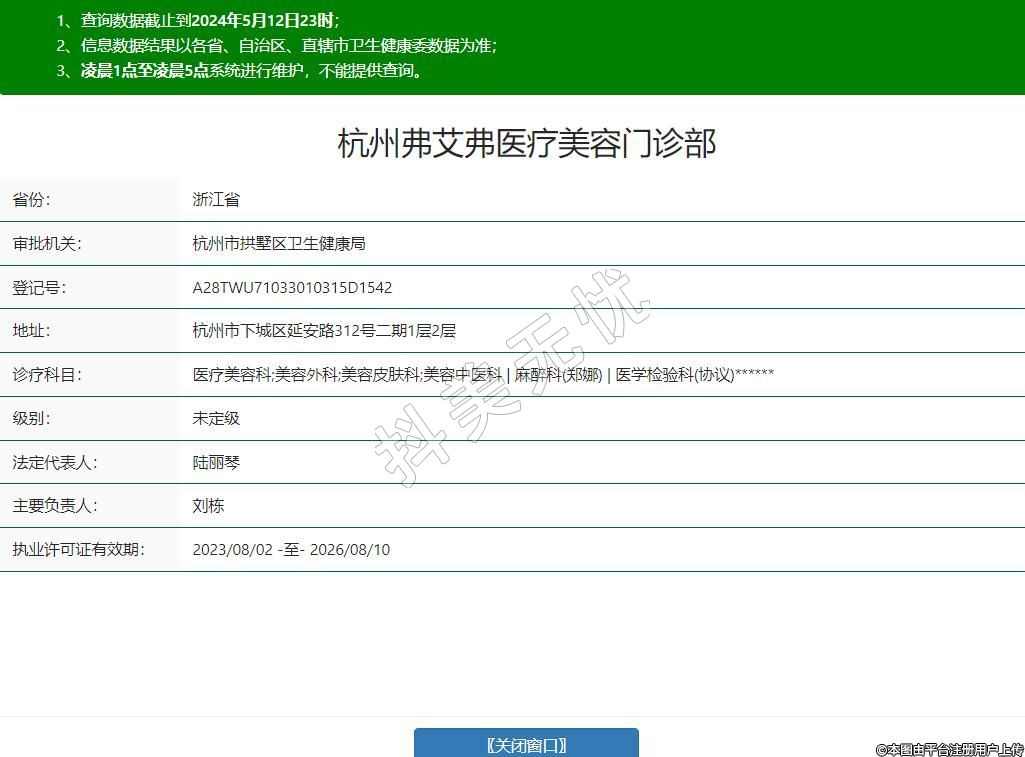Viewport: 1025px width, 757px height.
Task: Click the footer note 本图由平台注册用户上传
Action: pyautogui.click(x=950, y=749)
